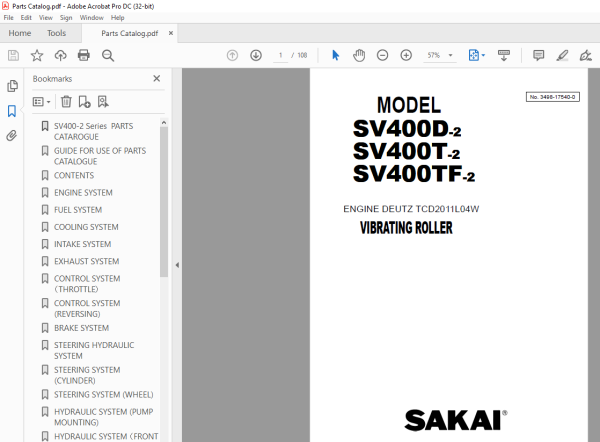600x442 pixels.
Task: Choose the selection arrow tool
Action: click(x=336, y=55)
